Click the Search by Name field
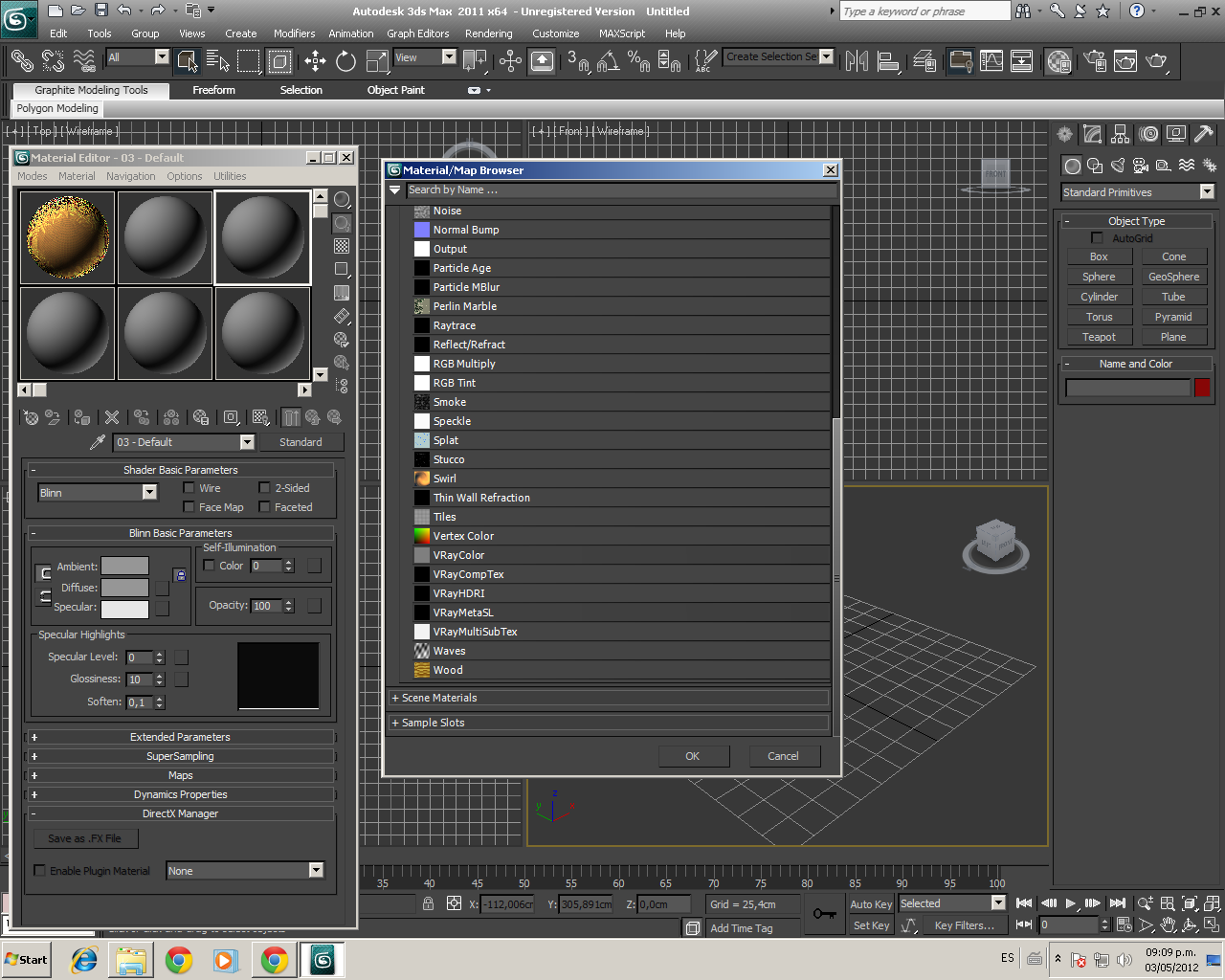 click(621, 189)
